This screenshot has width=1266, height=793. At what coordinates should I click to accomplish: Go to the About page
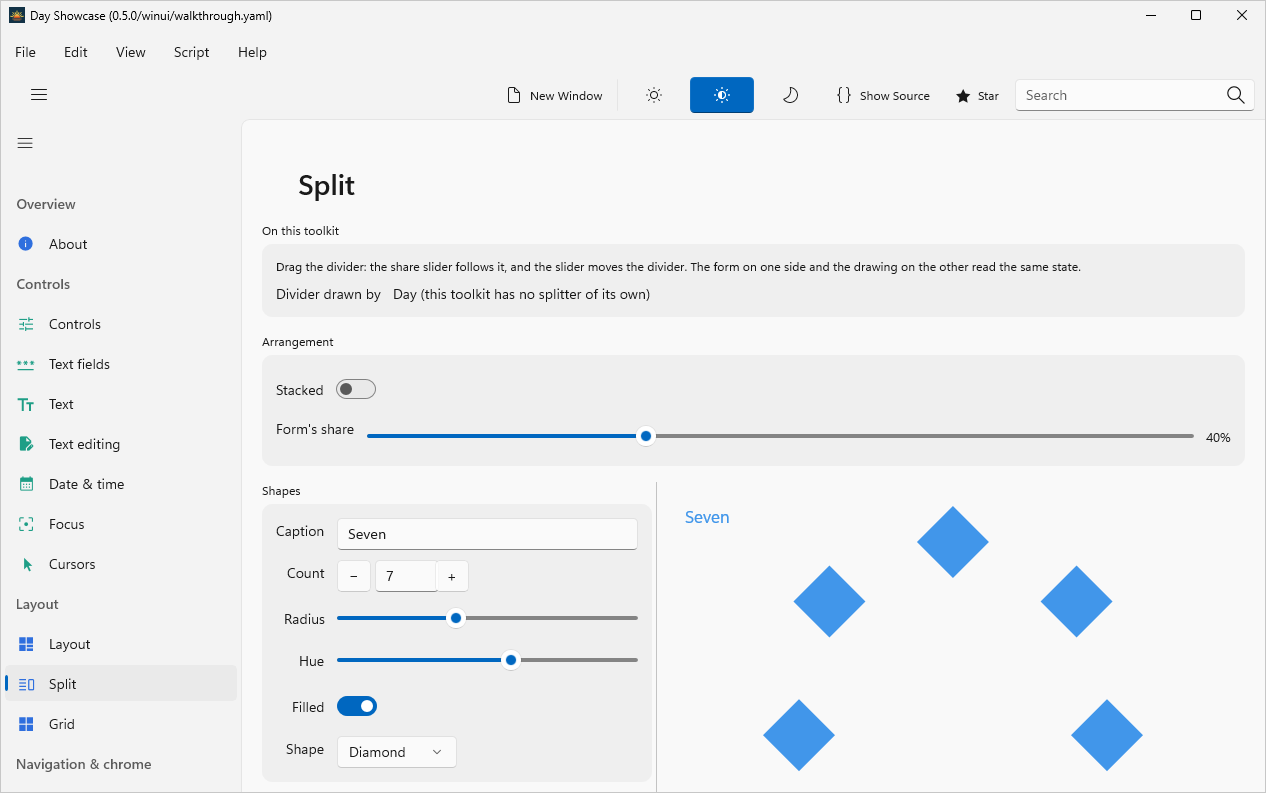(x=121, y=244)
